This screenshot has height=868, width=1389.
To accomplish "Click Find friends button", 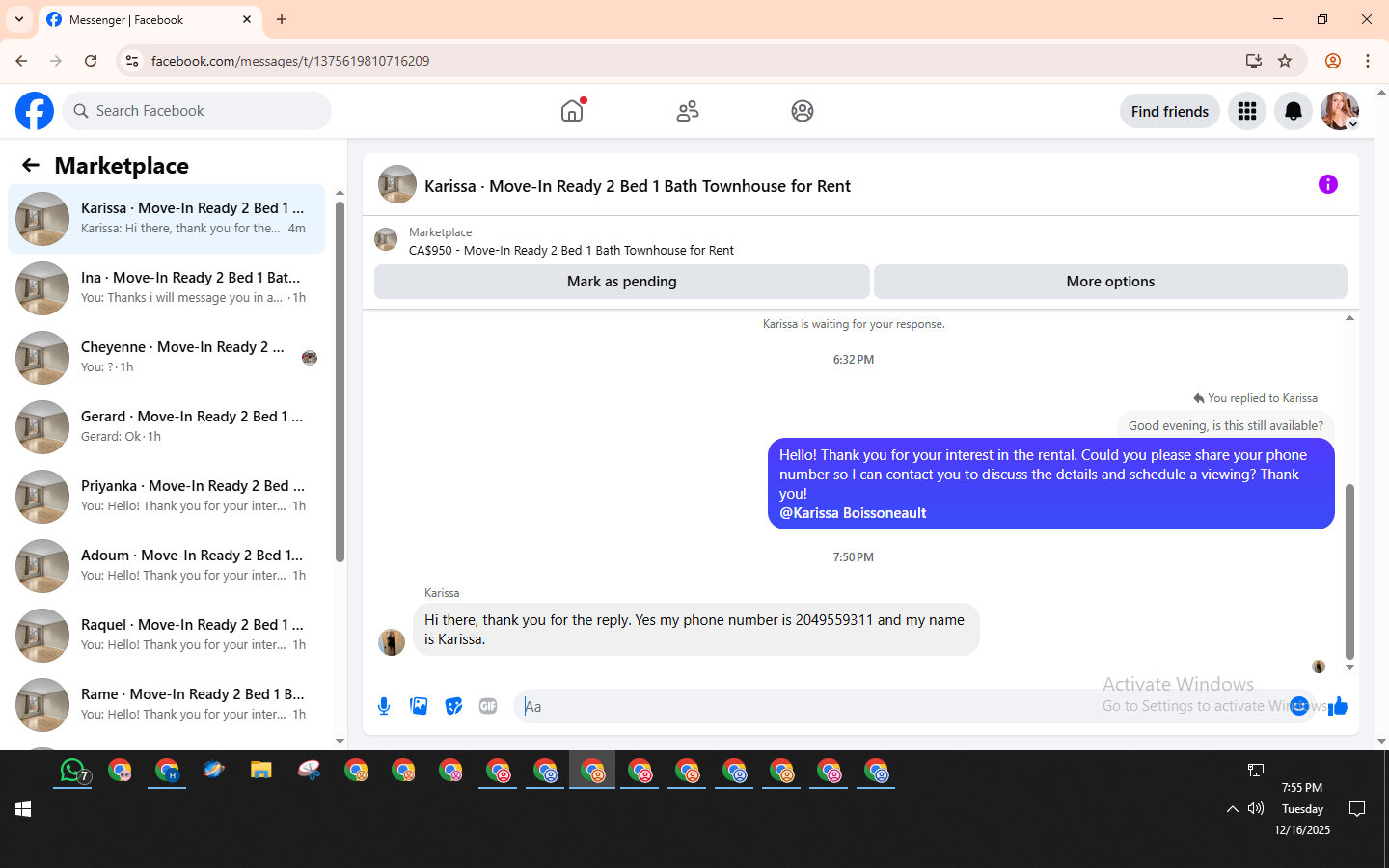I will (x=1170, y=111).
